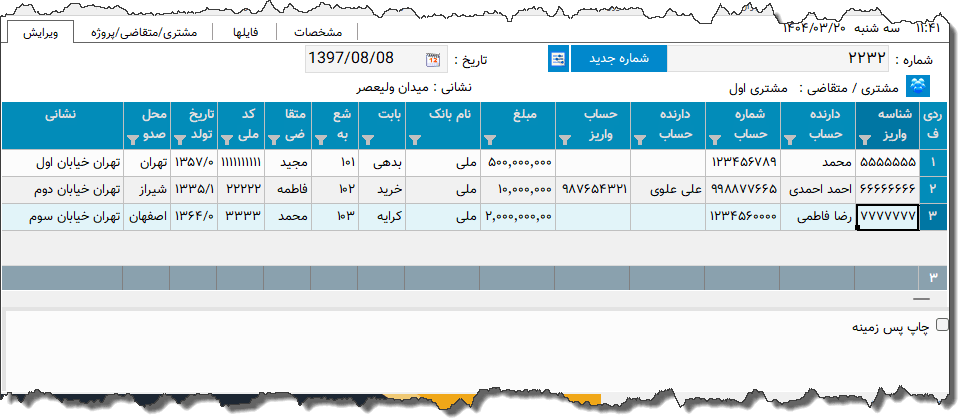
Task: Click account holder cell رضا فاطمی
Action: [819, 216]
